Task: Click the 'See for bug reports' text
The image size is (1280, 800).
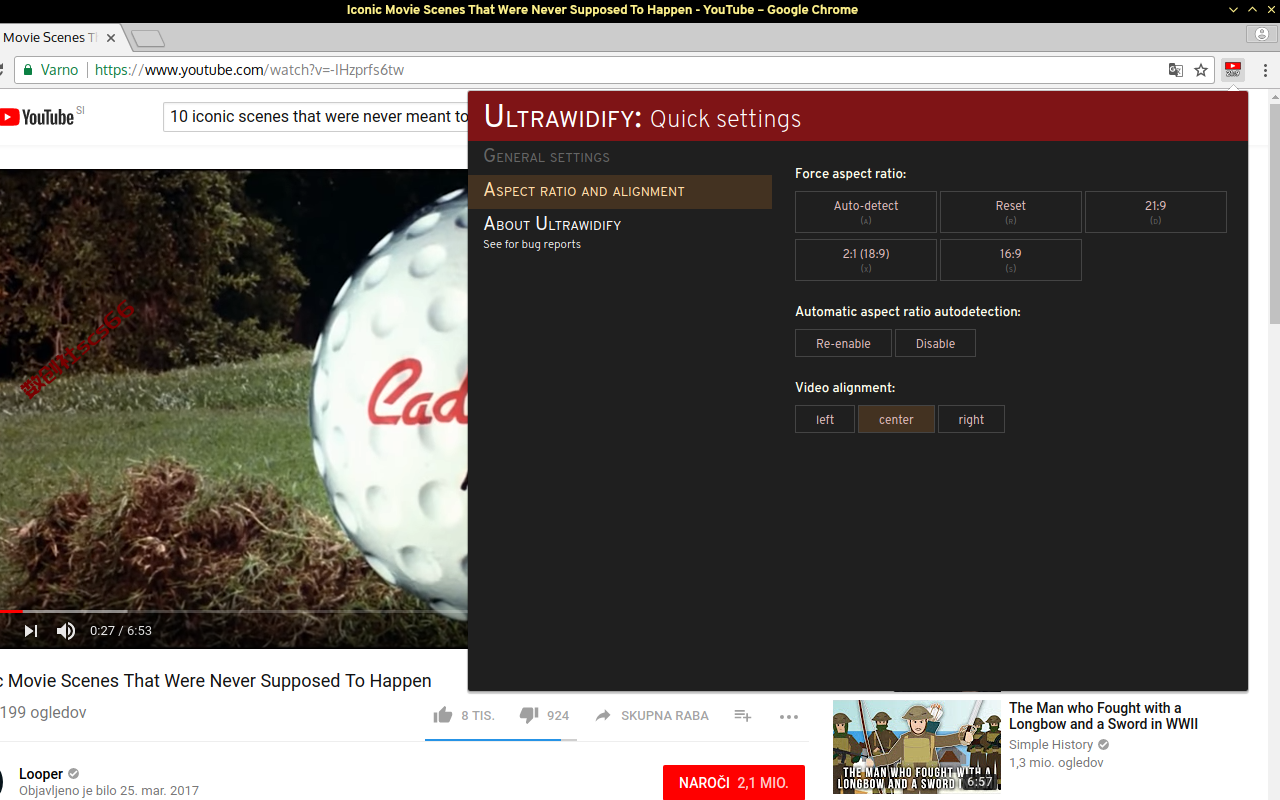Action: click(532, 244)
